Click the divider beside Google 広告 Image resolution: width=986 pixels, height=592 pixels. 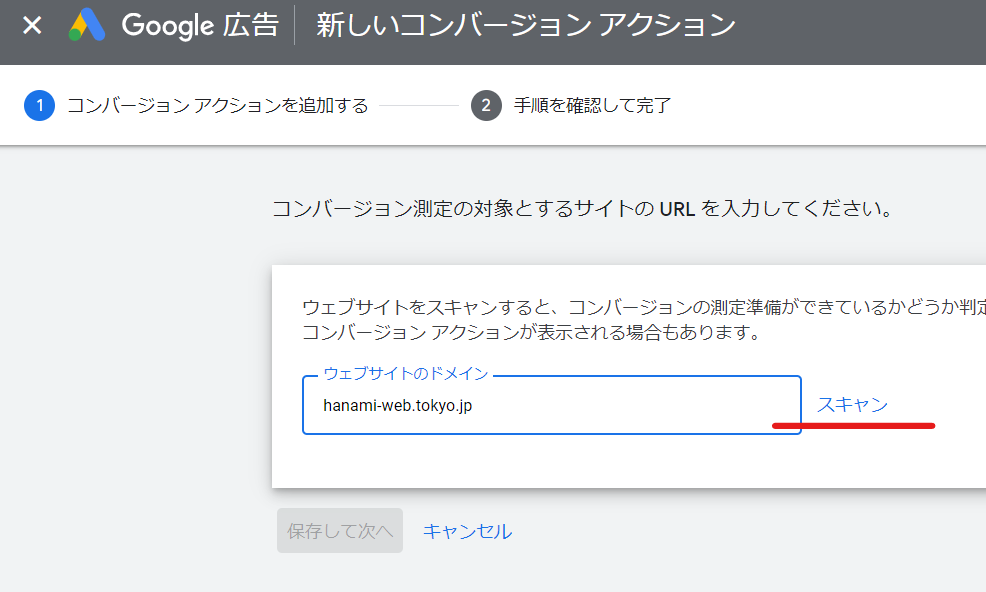tap(295, 25)
